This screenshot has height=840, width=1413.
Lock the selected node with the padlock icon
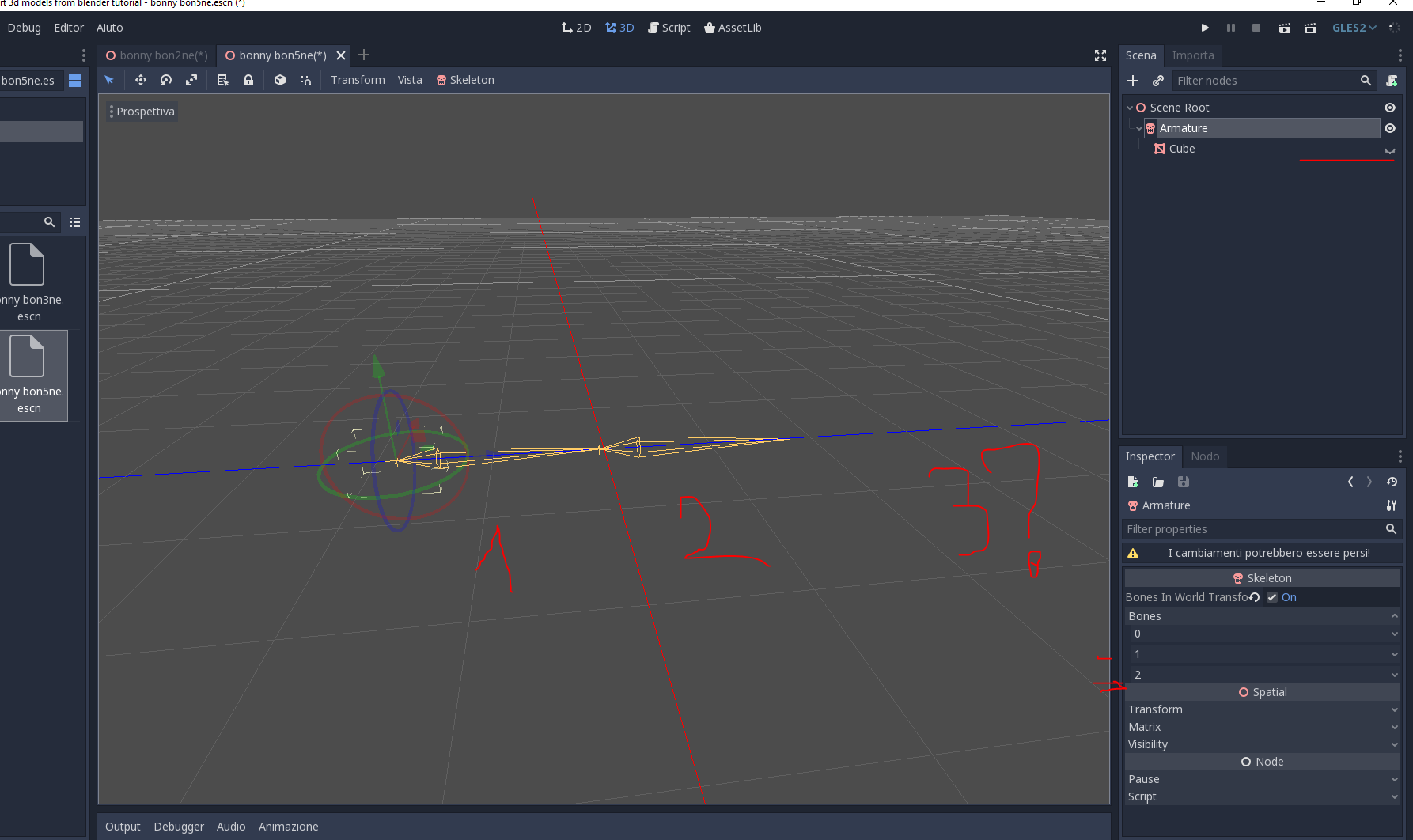click(248, 80)
